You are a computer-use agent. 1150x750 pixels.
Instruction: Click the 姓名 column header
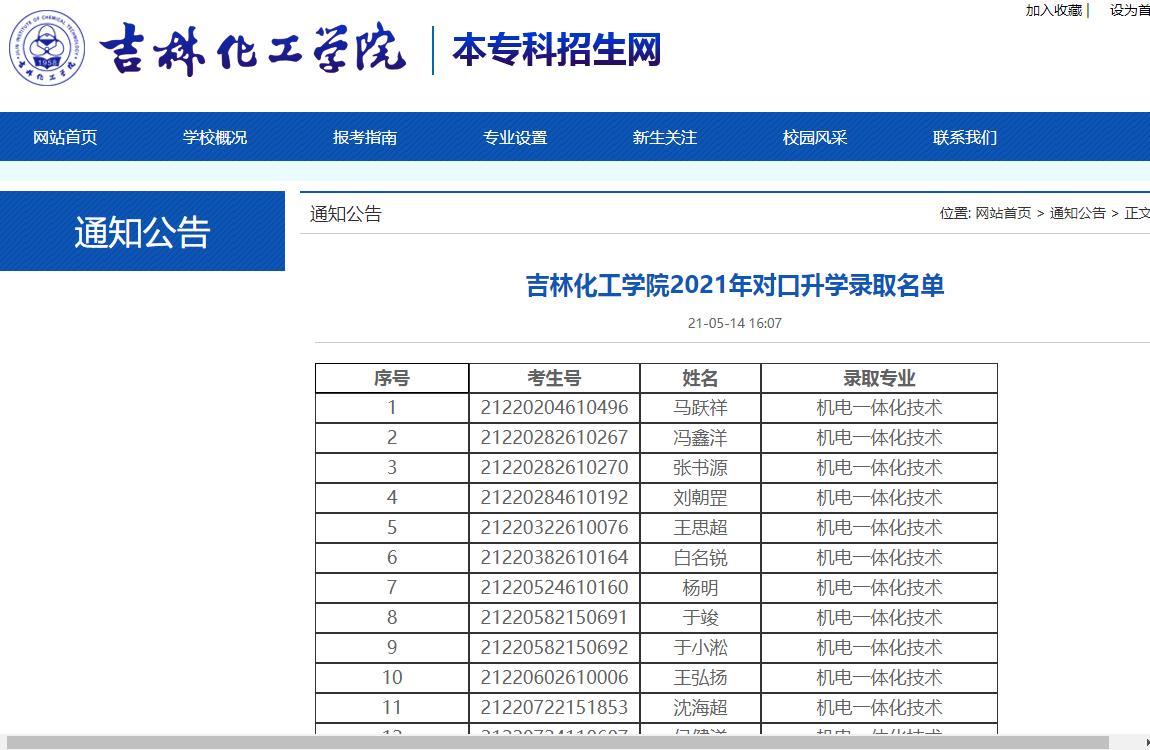700,378
